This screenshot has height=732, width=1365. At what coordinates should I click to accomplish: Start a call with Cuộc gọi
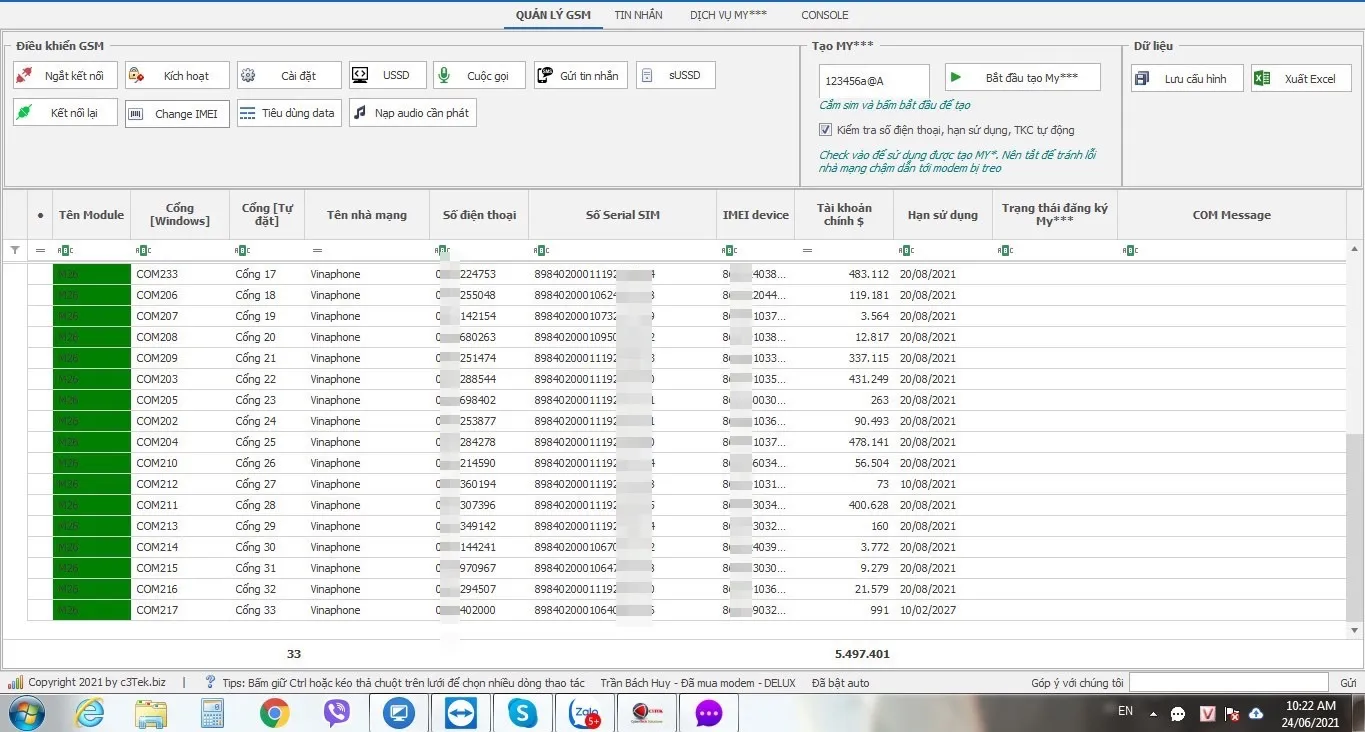[x=479, y=76]
